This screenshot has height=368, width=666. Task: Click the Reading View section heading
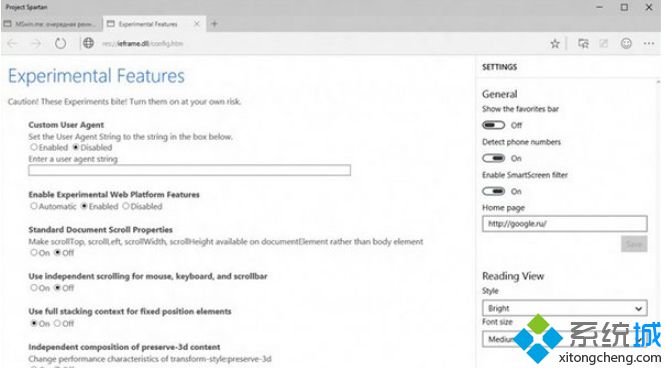513,276
